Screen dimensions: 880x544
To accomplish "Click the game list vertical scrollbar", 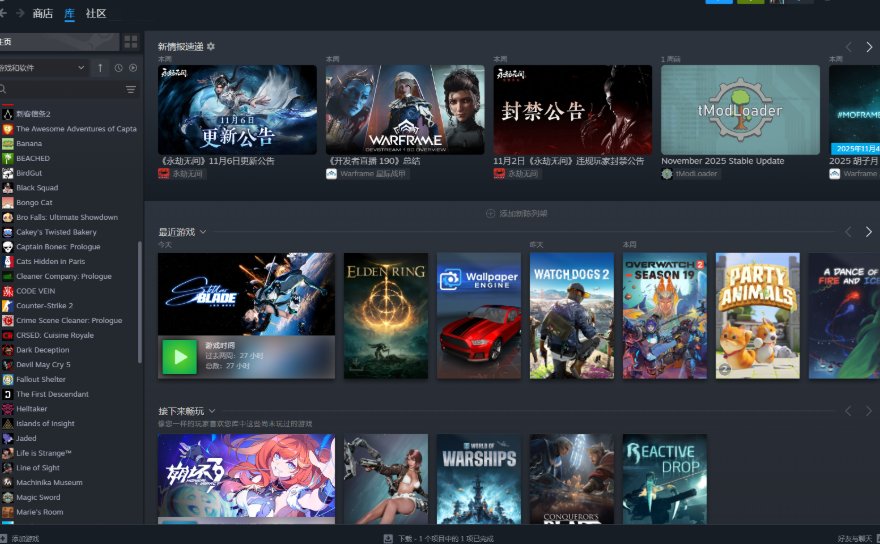I will (139, 300).
